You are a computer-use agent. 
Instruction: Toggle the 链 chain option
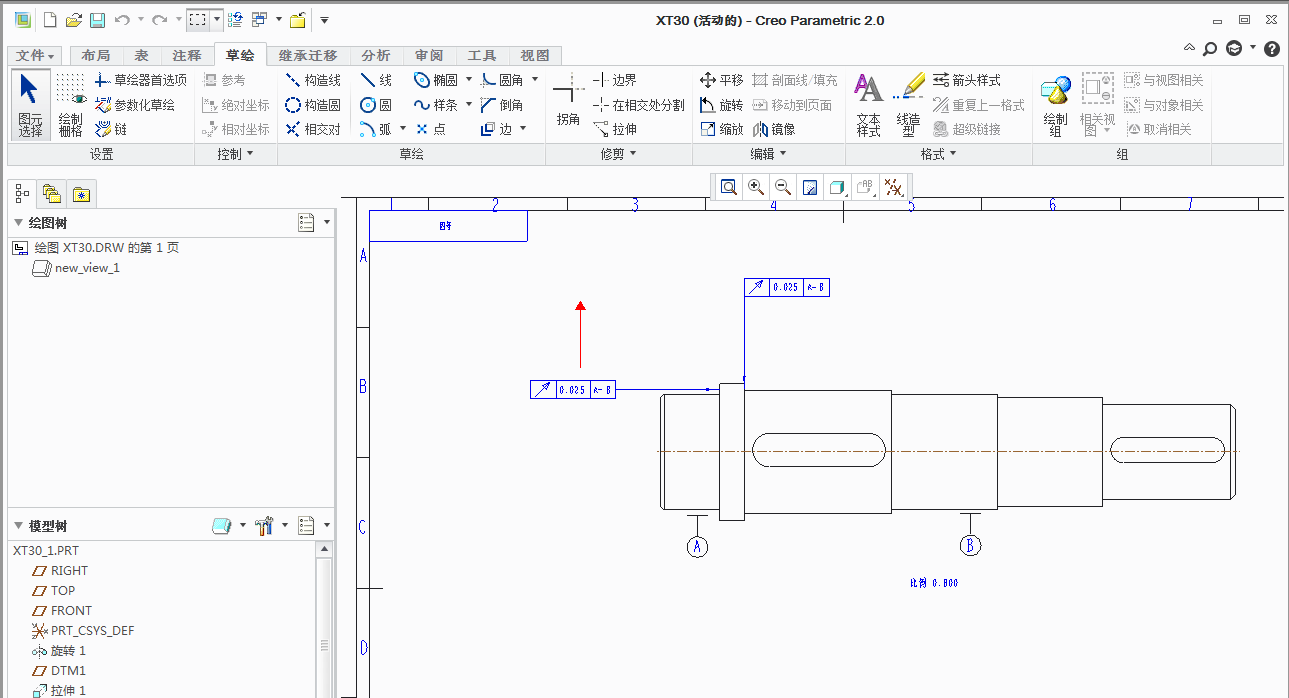tap(110, 129)
